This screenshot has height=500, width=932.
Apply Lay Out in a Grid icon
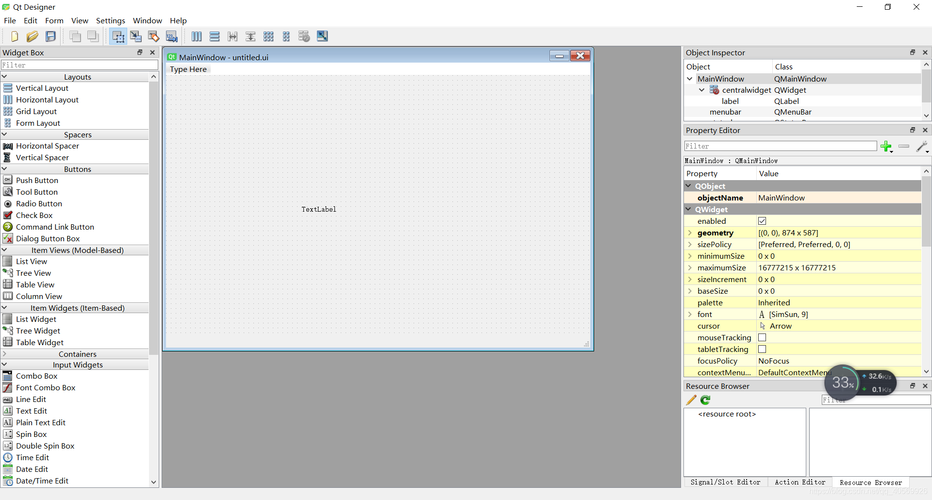click(268, 36)
